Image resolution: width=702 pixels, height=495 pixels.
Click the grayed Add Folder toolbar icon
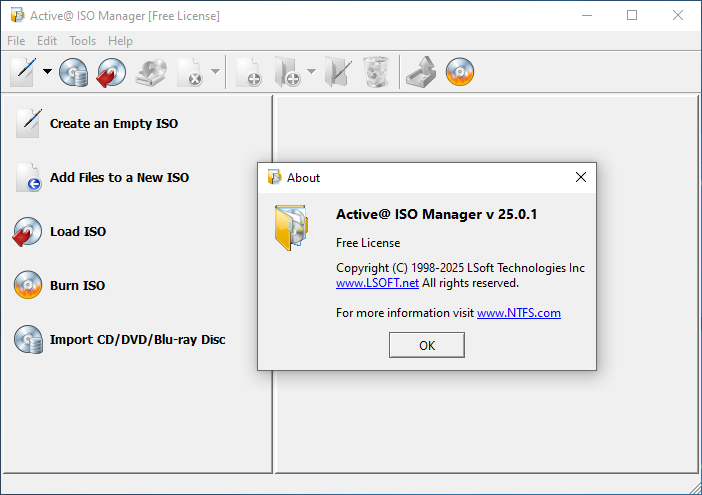287,72
